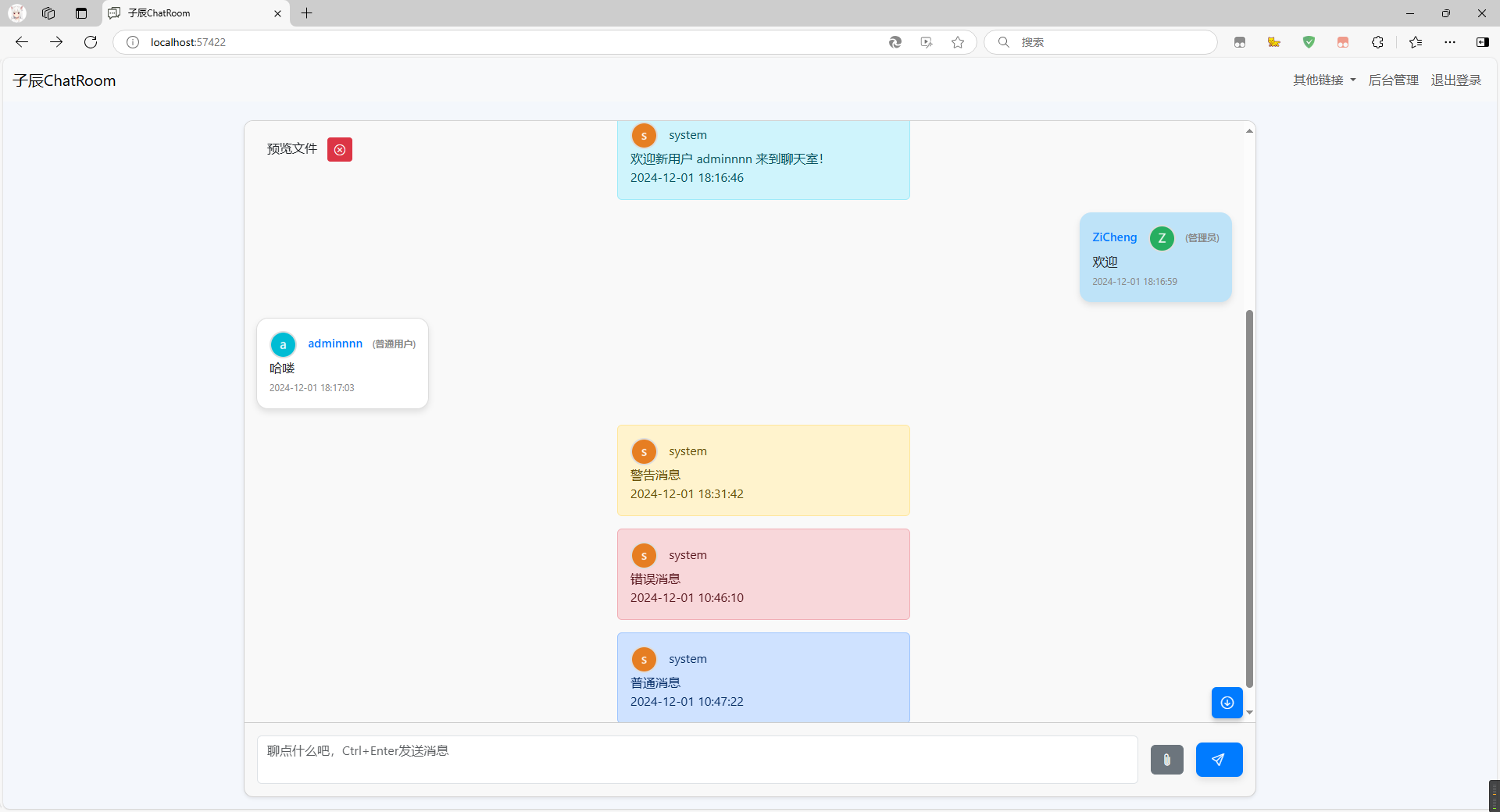Click the orange calendar extension icon
The width and height of the screenshot is (1500, 812).
1343,42
